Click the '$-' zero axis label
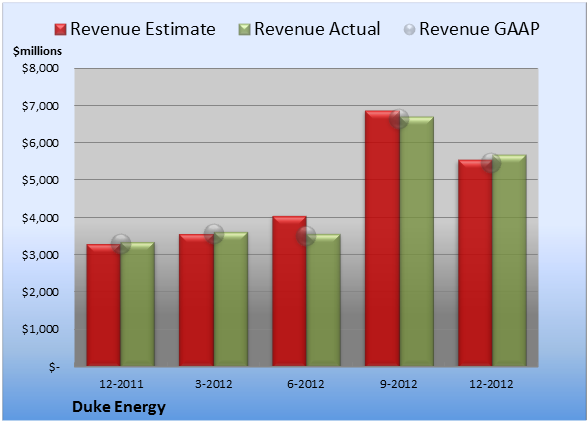Viewport: 588px width, 422px height. (54, 367)
